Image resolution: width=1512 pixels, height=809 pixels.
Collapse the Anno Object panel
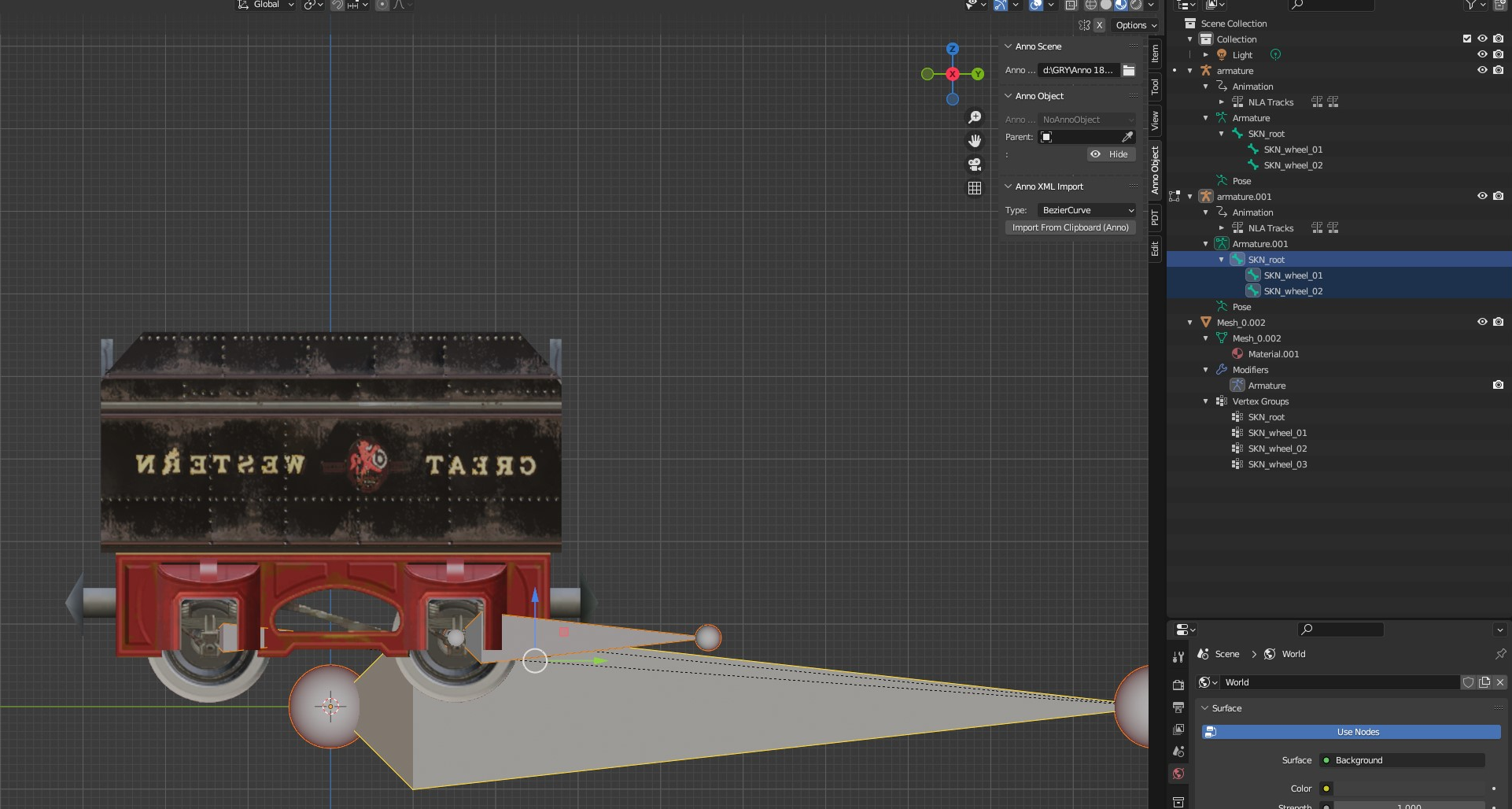coord(1008,96)
